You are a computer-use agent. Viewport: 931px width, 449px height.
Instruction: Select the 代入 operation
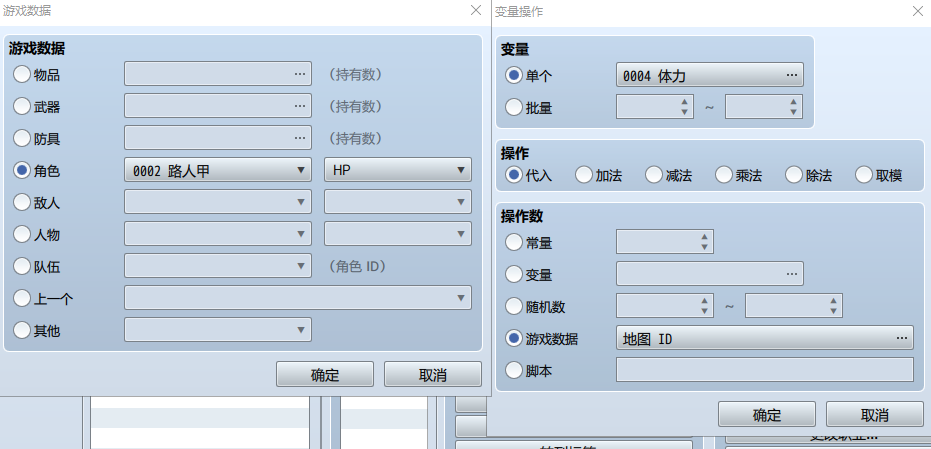coord(514,175)
